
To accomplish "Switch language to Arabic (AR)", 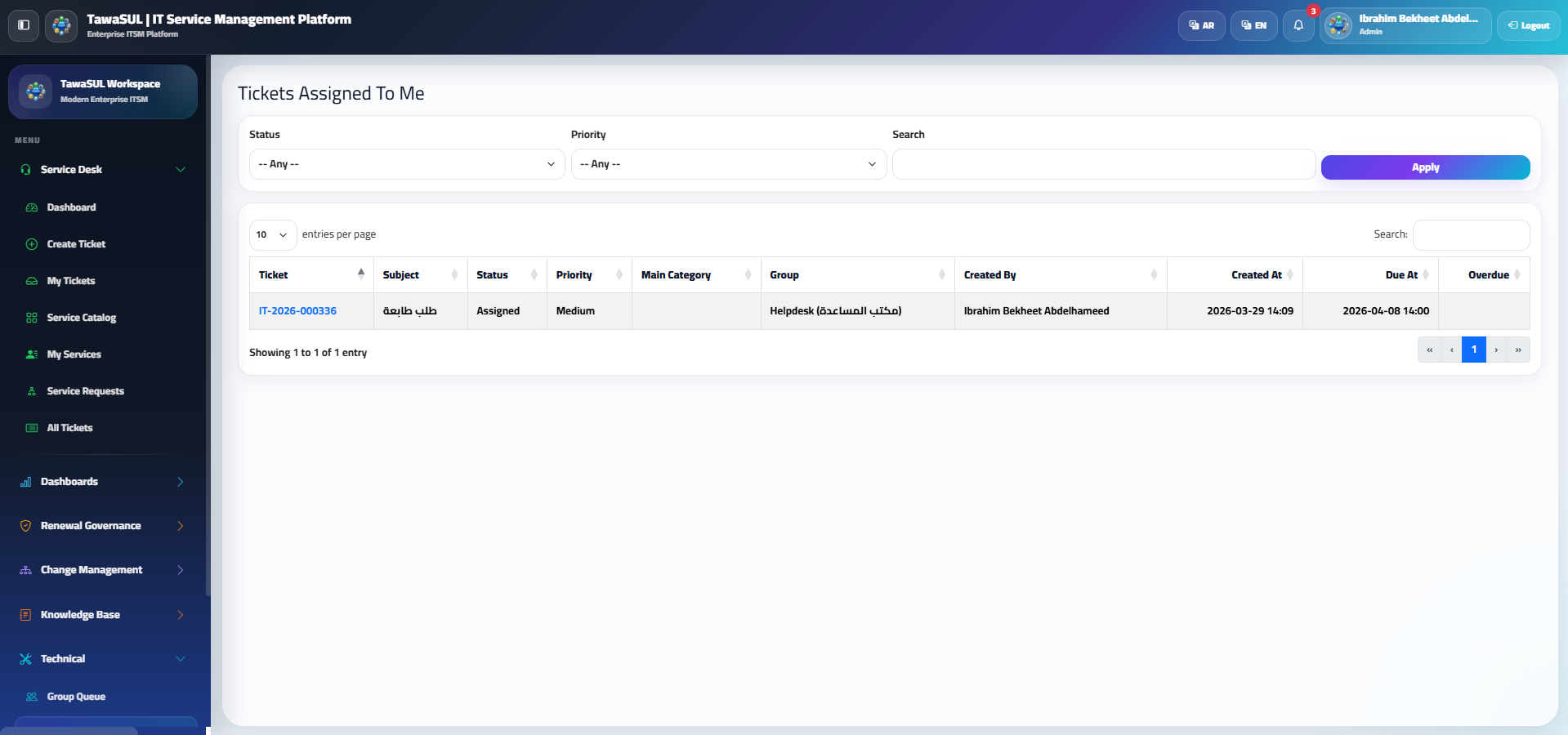I will [1201, 25].
